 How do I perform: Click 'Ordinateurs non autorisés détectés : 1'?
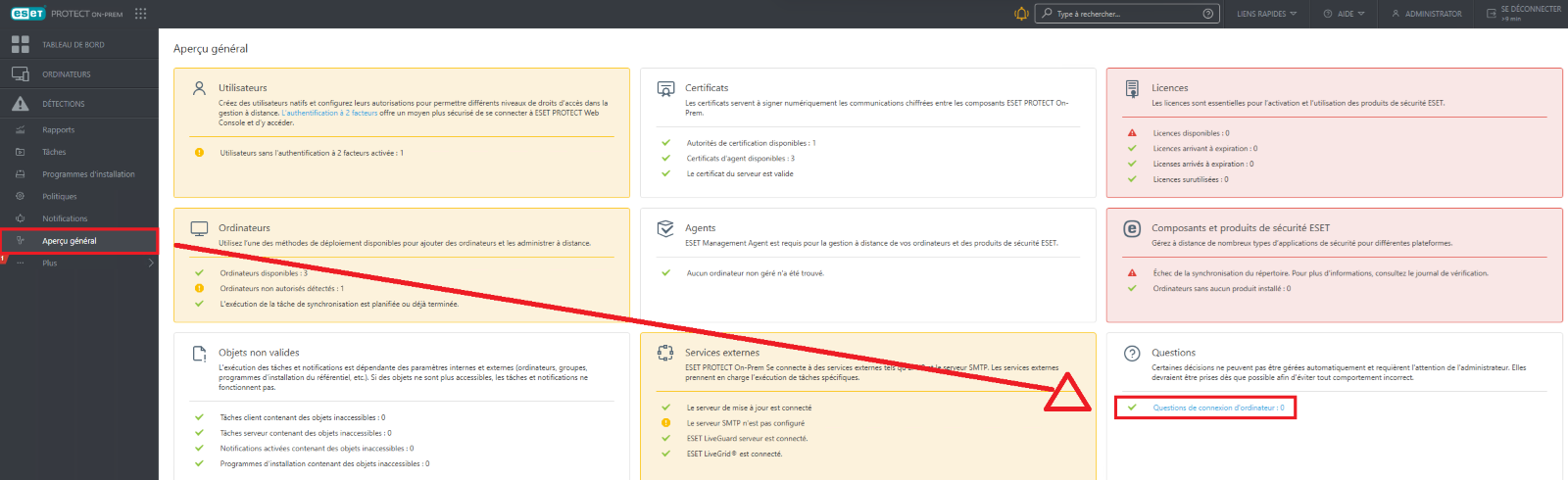(x=282, y=289)
